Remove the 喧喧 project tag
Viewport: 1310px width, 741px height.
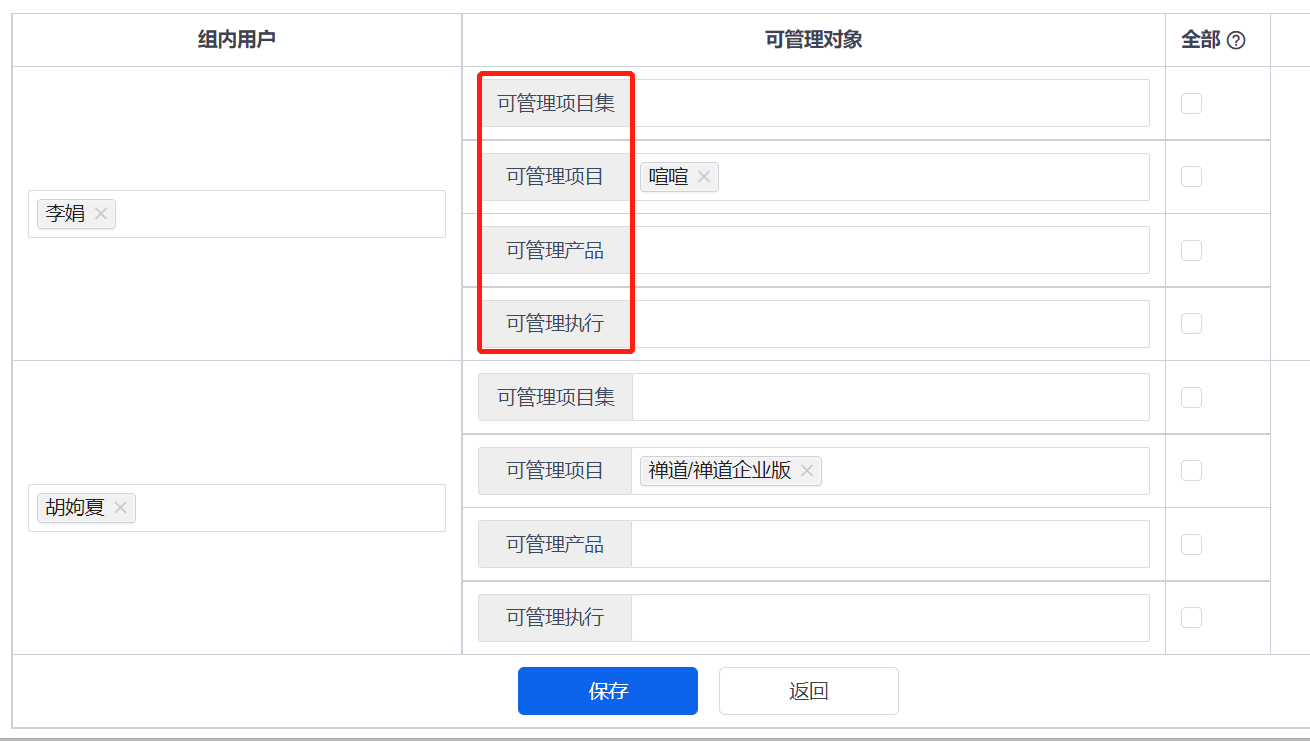[704, 177]
